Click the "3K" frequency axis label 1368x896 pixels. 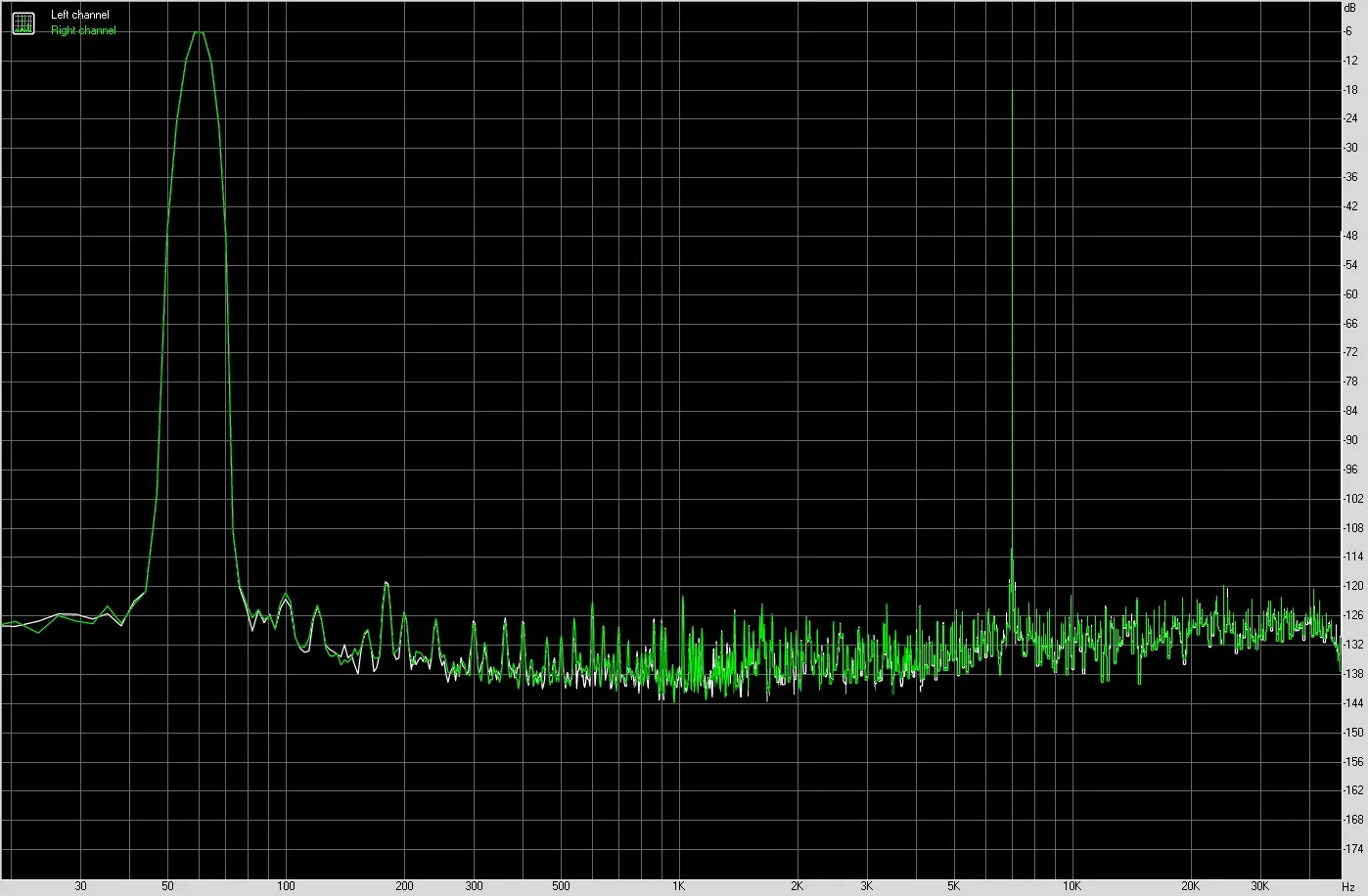coord(866,886)
